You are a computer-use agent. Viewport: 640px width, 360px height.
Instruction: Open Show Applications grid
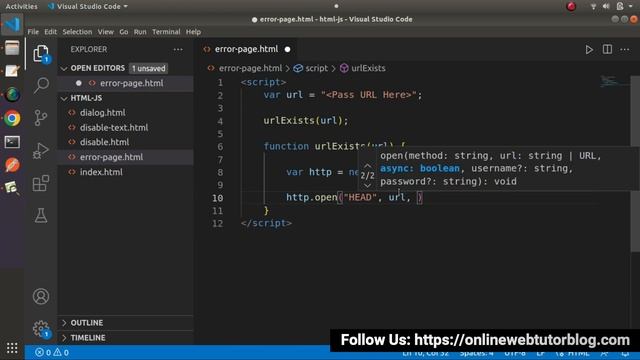[x=12, y=348]
